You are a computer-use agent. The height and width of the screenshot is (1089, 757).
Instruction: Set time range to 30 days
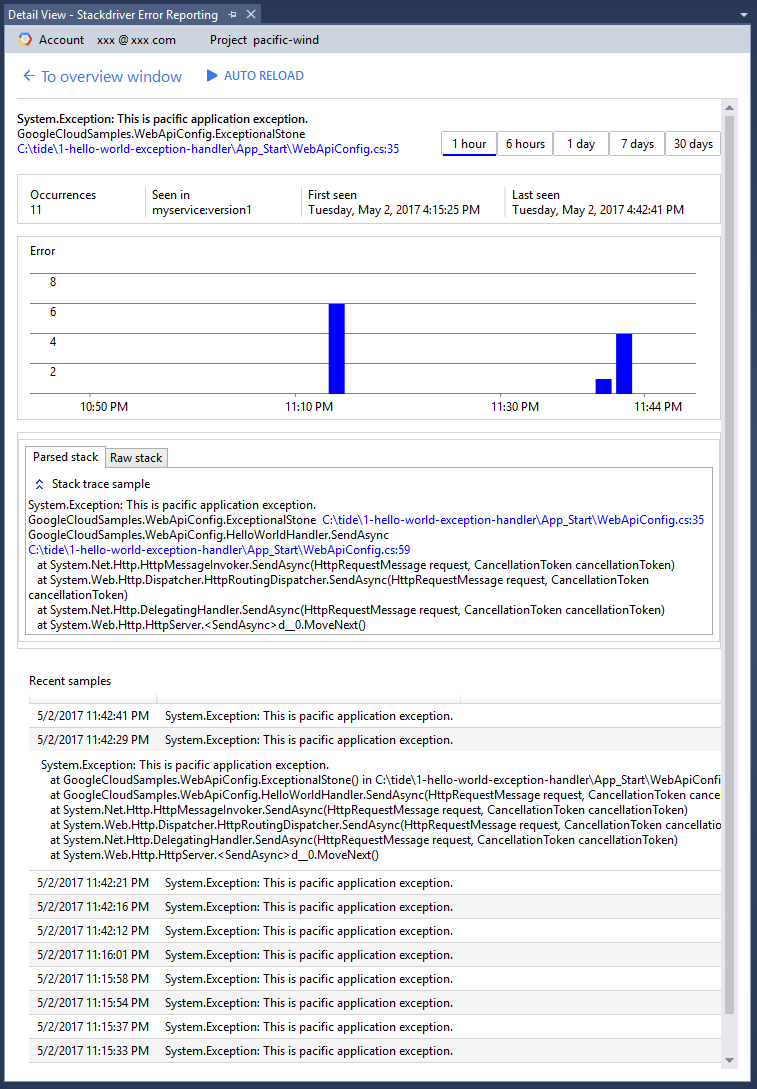coord(693,144)
